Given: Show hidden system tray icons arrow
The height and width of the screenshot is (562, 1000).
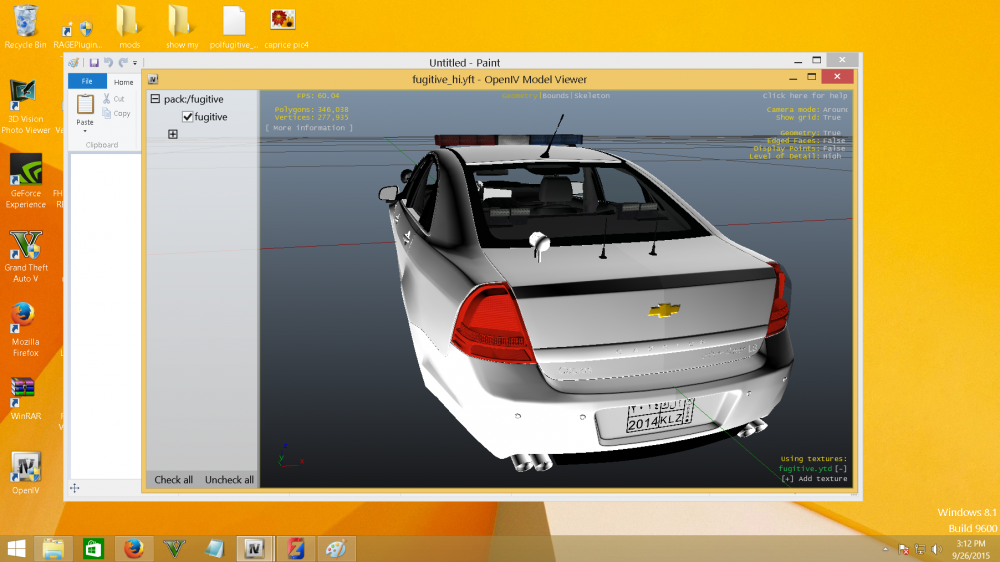Looking at the screenshot, I should pos(885,549).
